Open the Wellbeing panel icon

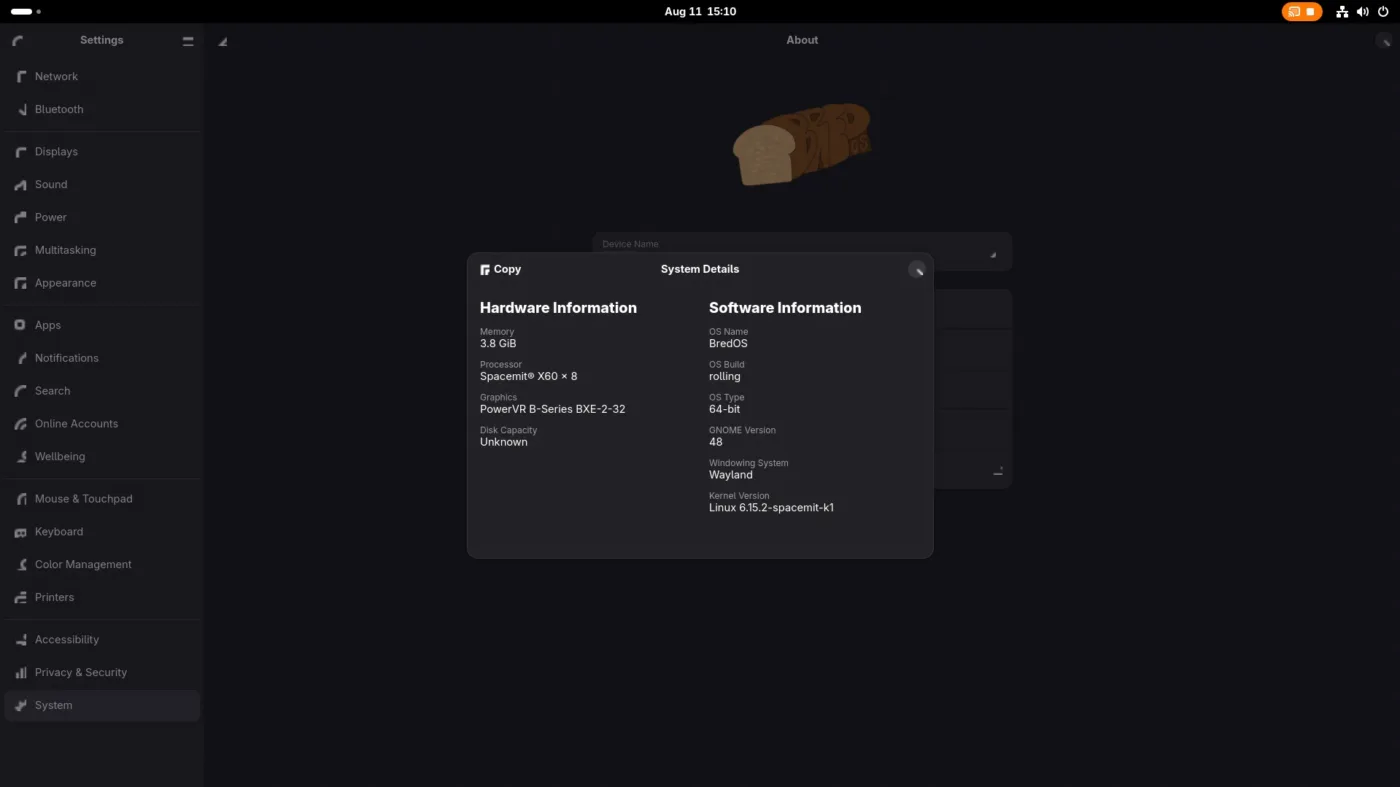pyautogui.click(x=20, y=458)
